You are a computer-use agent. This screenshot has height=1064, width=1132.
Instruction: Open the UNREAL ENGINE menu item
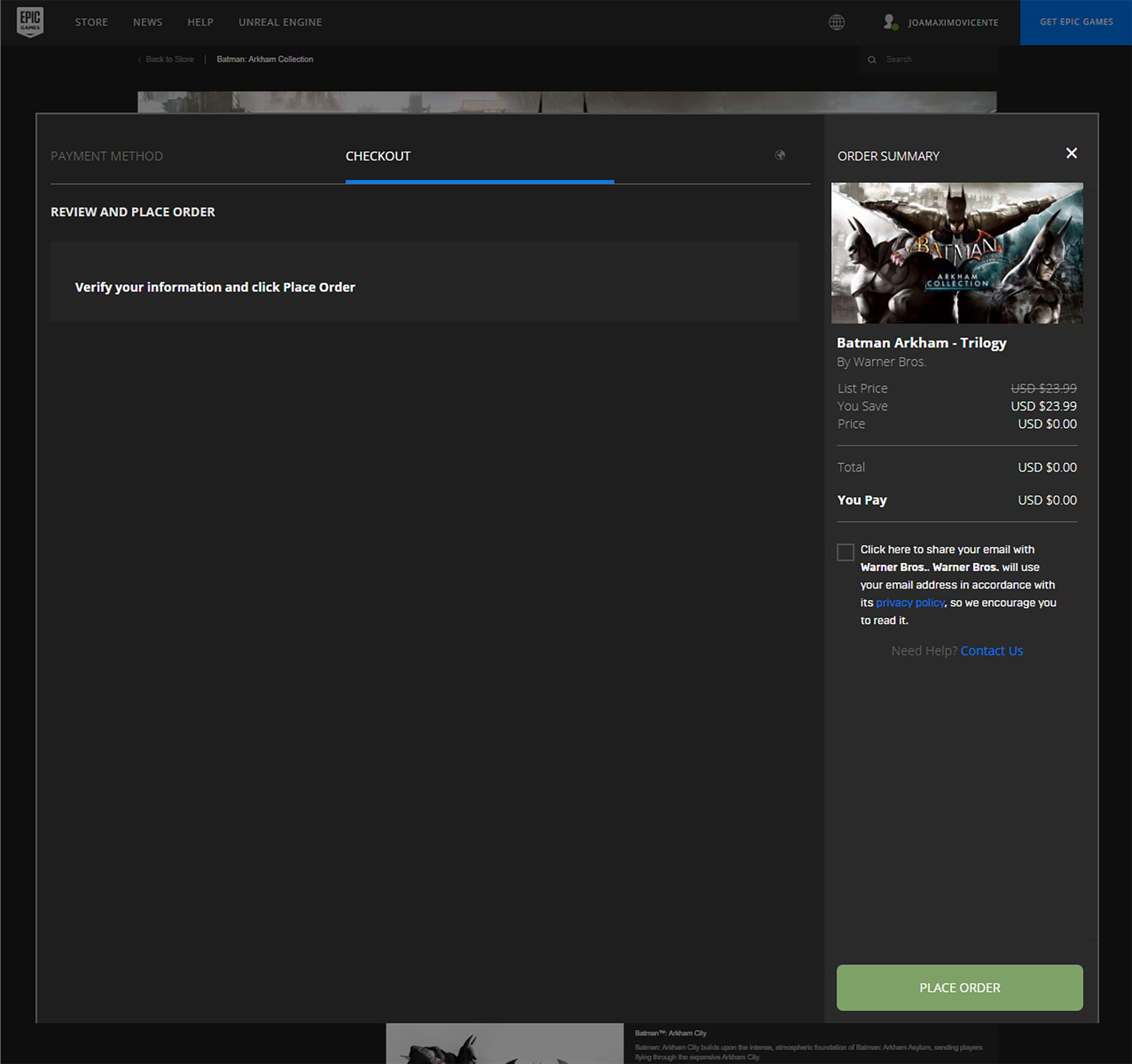280,22
